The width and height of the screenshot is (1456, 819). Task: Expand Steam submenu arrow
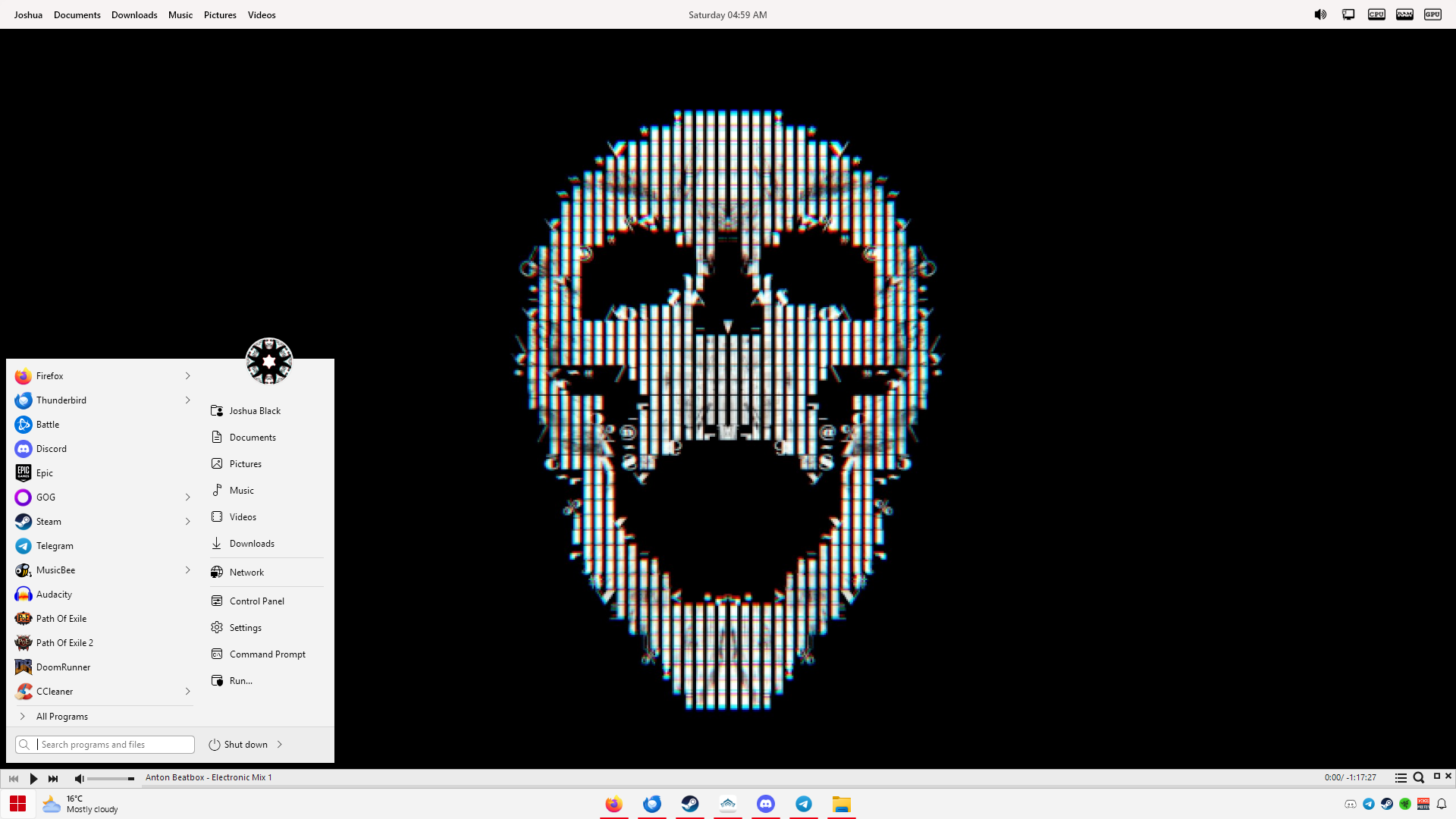point(187,522)
